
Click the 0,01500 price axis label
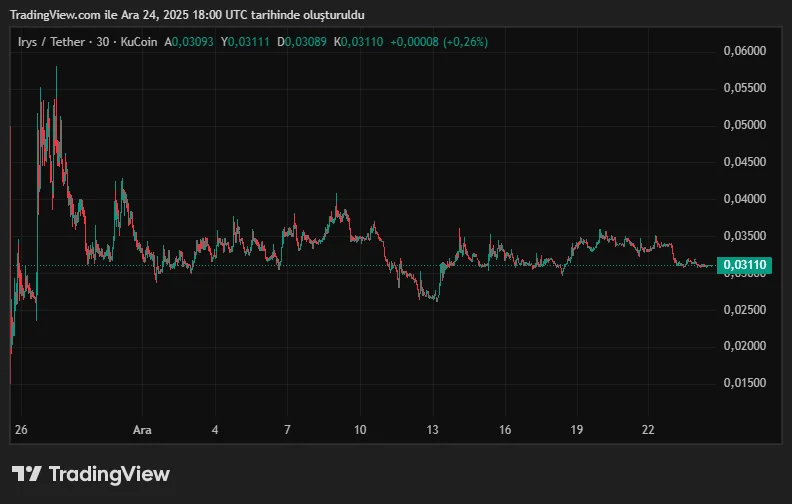click(x=744, y=383)
